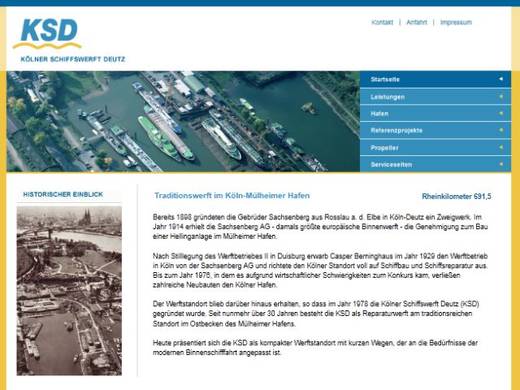This screenshot has height=390, width=520.
Task: Open the Hafen menu item
Action: (435, 114)
